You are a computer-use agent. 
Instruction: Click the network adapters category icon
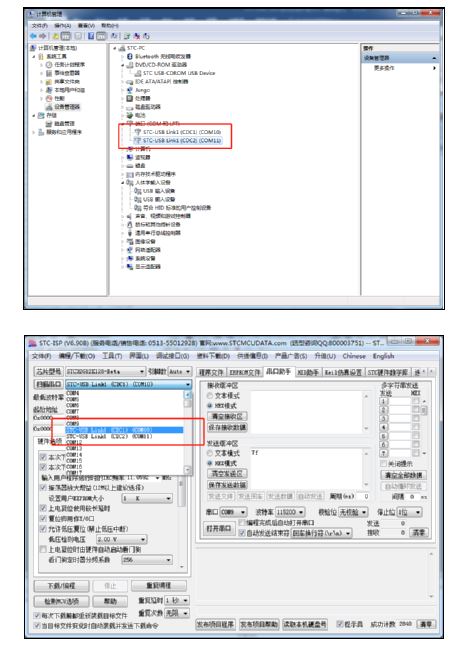click(x=130, y=250)
